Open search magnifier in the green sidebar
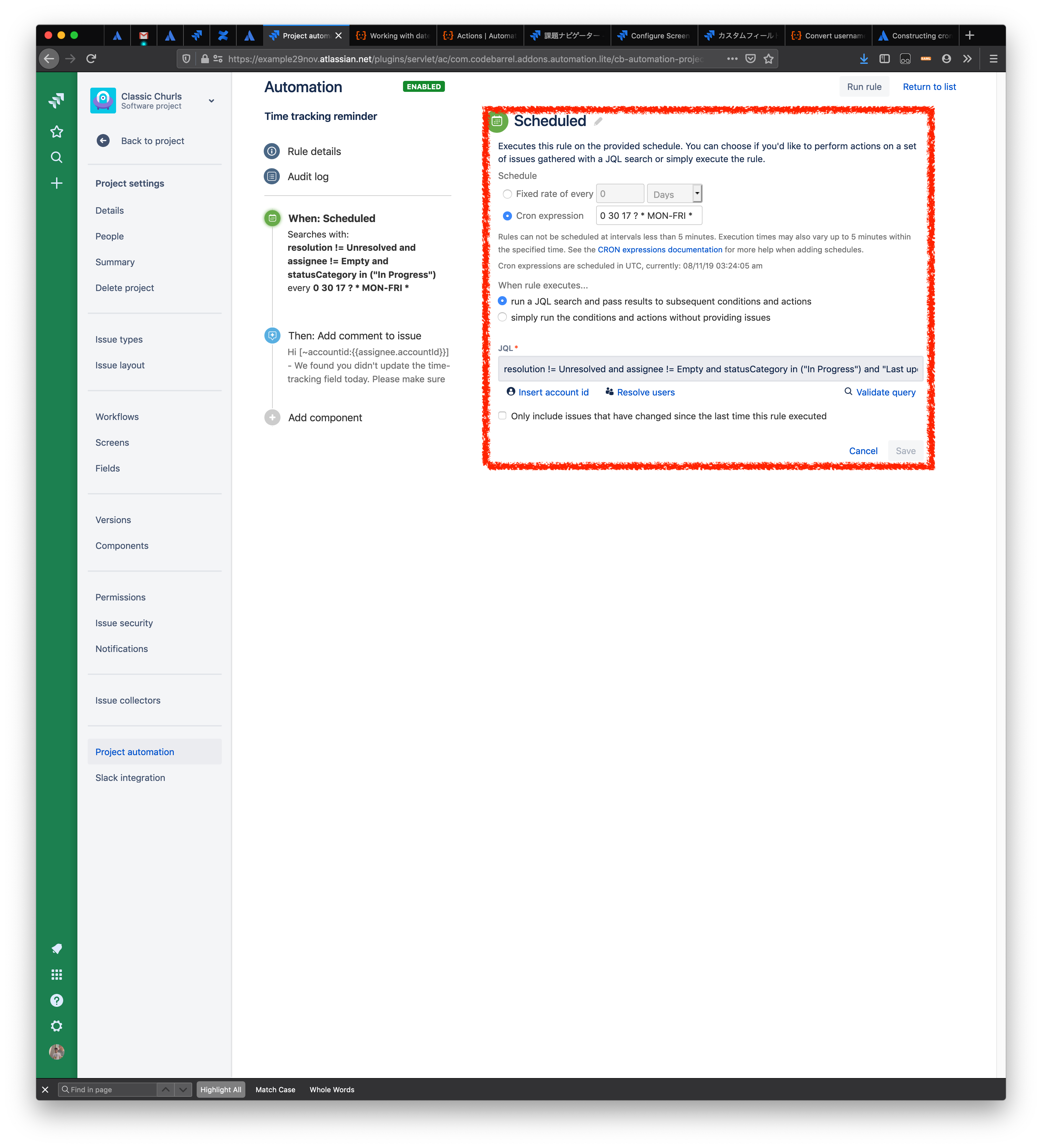The image size is (1042, 1148). coord(56,157)
